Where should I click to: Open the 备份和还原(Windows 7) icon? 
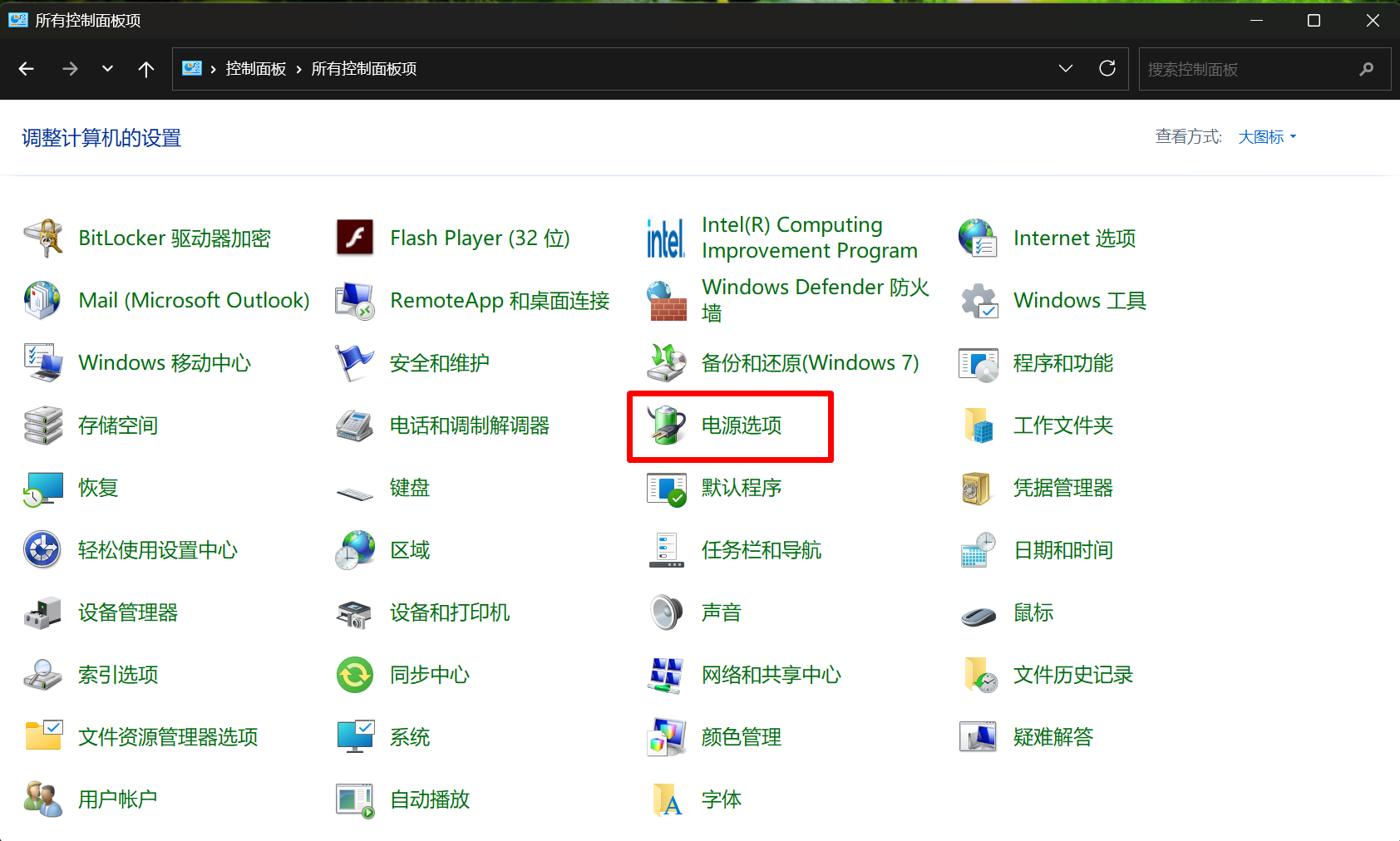667,363
